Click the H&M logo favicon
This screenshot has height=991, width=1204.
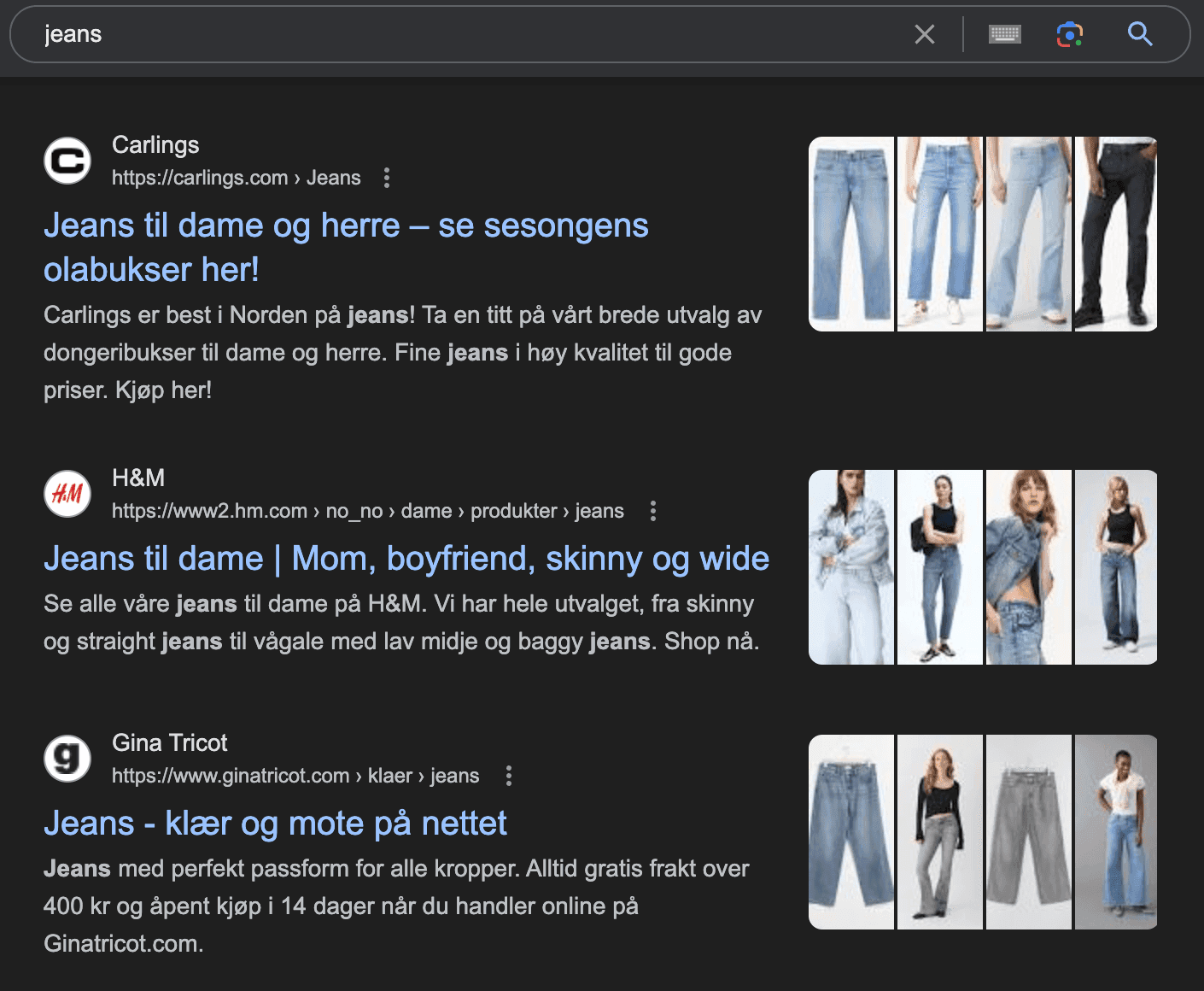[x=67, y=494]
